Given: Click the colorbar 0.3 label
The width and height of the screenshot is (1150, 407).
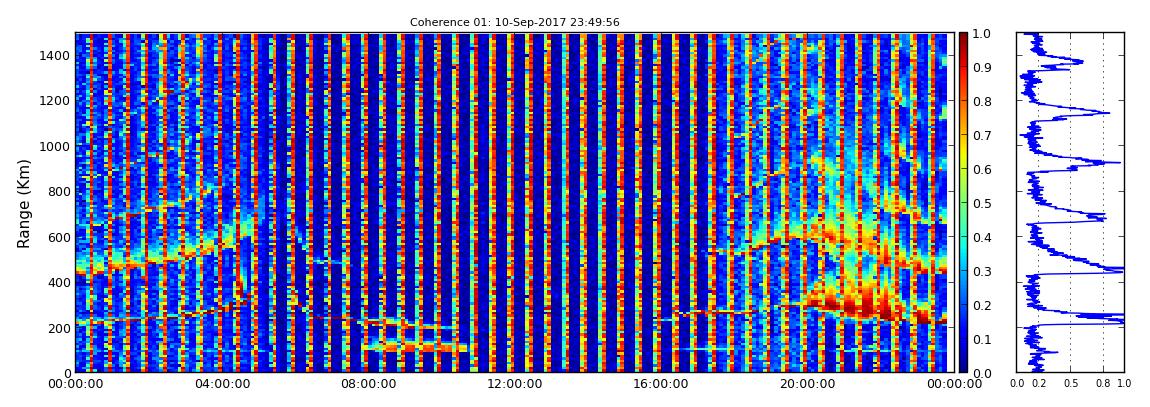Looking at the screenshot, I should tap(981, 271).
